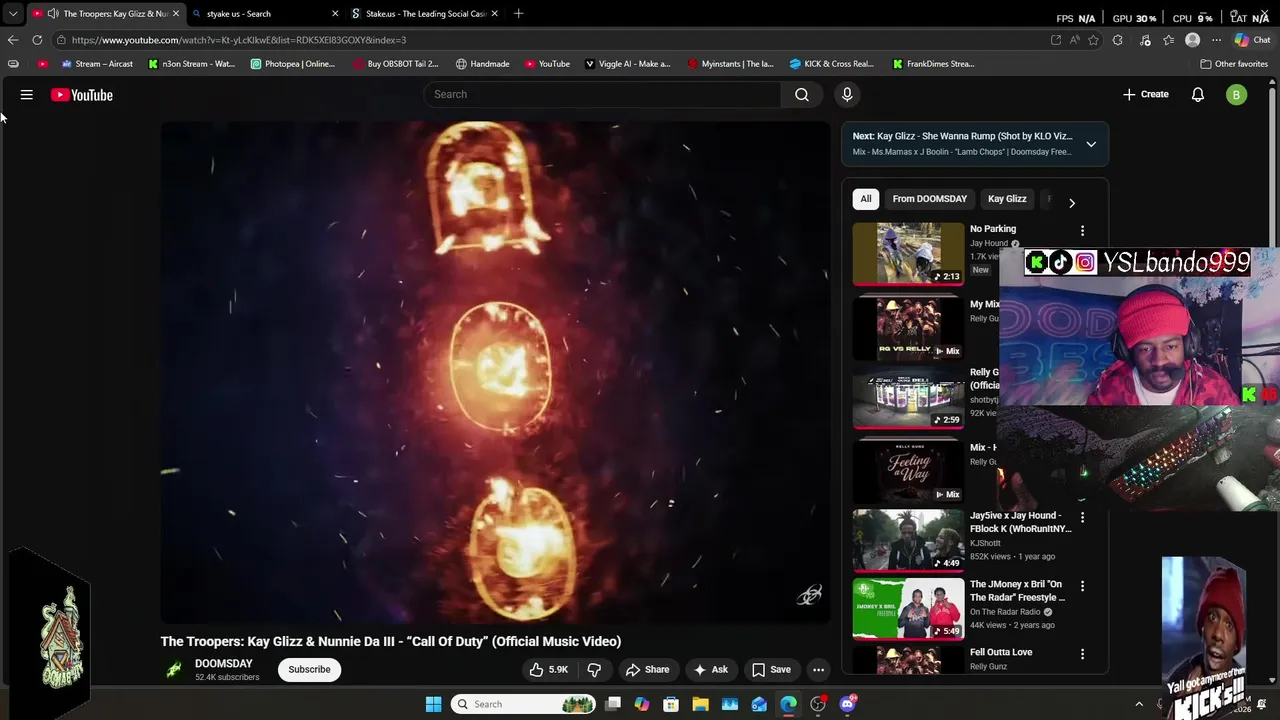Open Viggle AI bookmark
The width and height of the screenshot is (1280, 720).
(627, 64)
